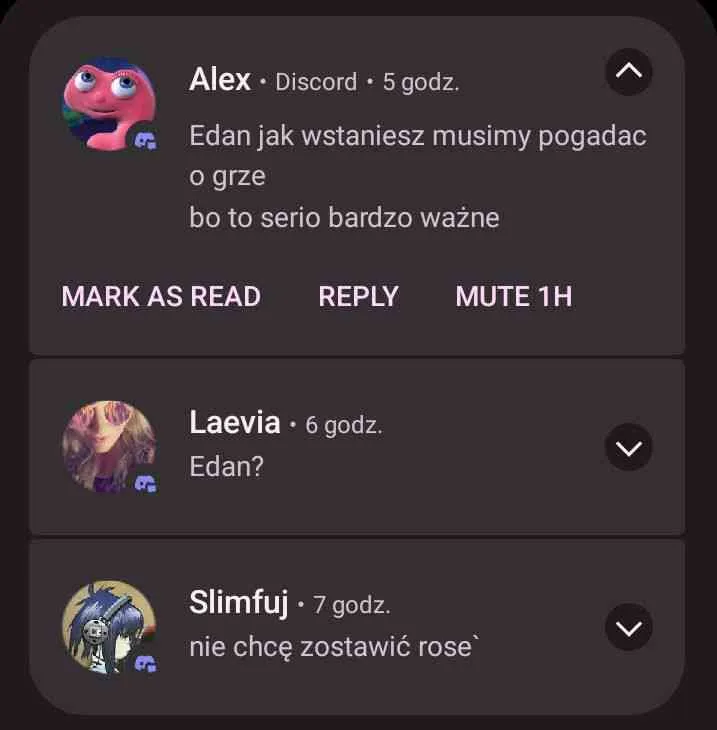Open Alex's pink character avatar

[x=109, y=103]
